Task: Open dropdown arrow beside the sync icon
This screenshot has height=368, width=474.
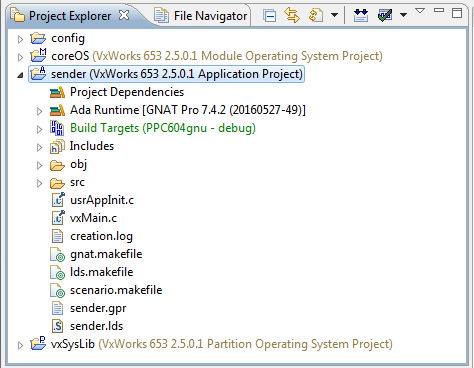Action: click(x=334, y=15)
